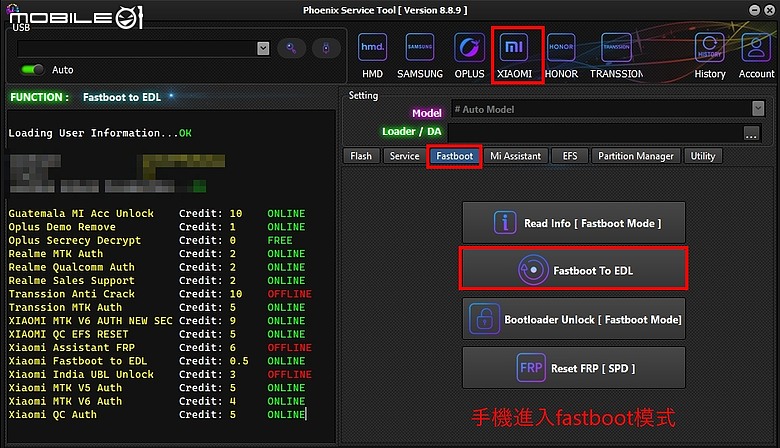780x448 pixels.
Task: Select 'XIAOMI MTK V6 AUTH NEW SEC' line
Action: (157, 321)
